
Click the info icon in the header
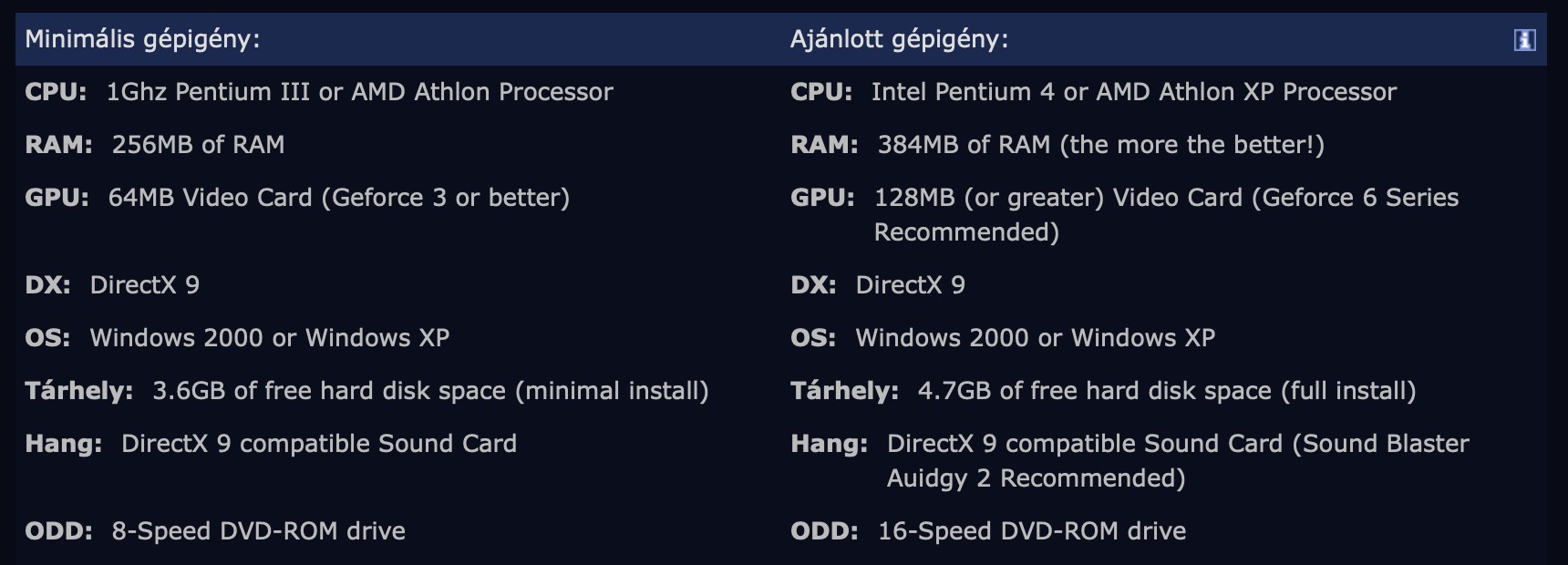1524,40
